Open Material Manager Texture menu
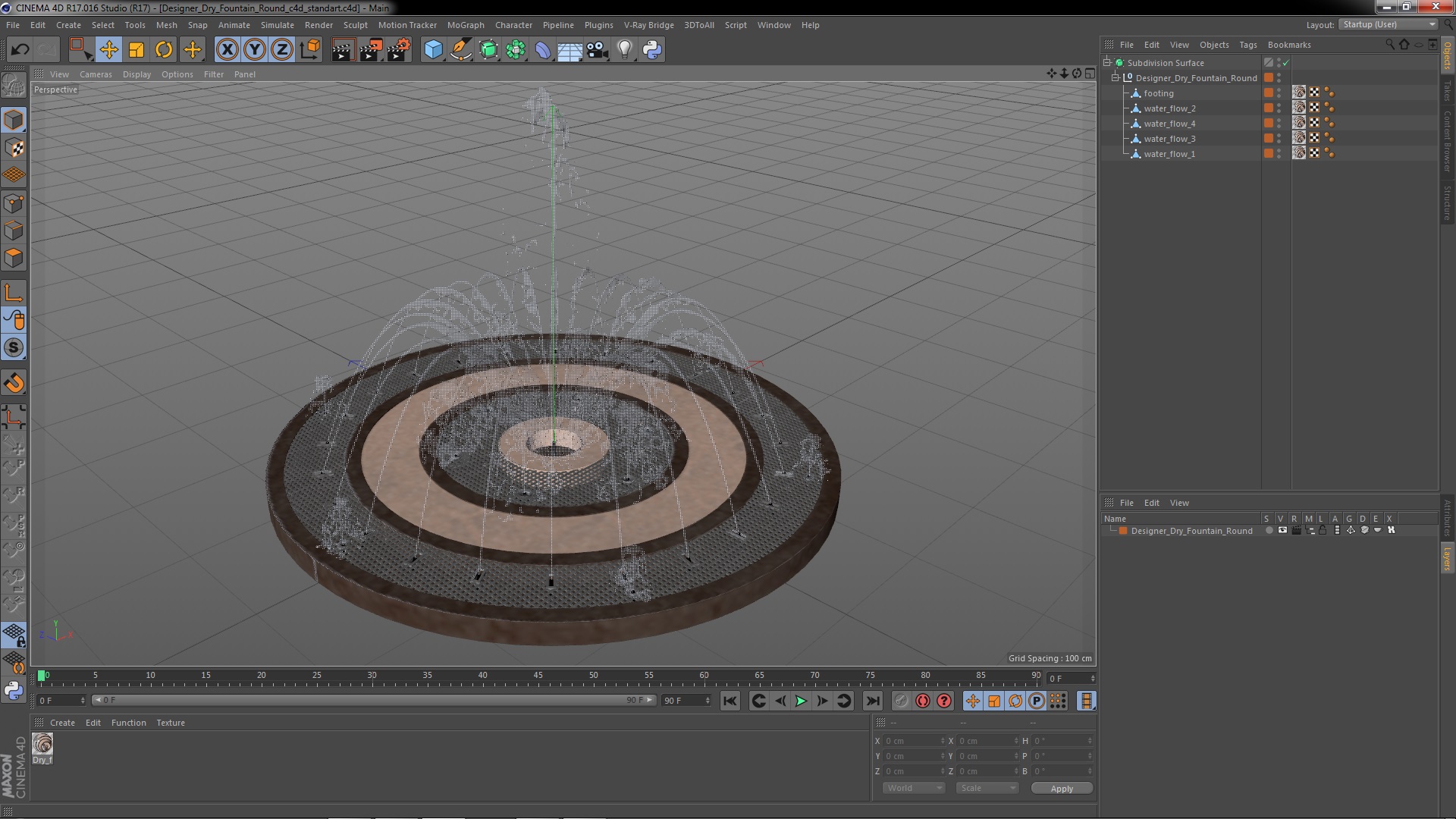 [170, 723]
